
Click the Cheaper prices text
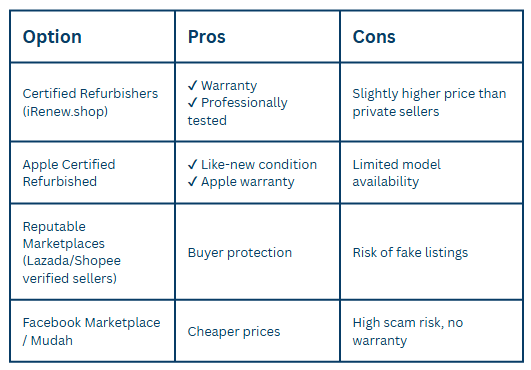click(x=234, y=331)
